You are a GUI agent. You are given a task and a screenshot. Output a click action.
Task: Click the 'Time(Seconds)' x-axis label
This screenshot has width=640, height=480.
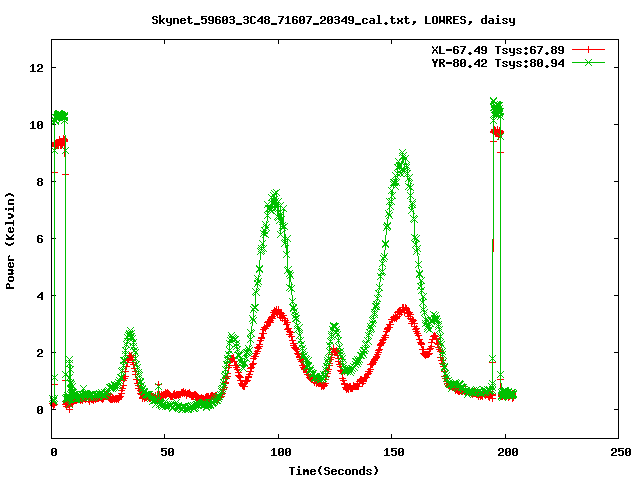(333, 471)
